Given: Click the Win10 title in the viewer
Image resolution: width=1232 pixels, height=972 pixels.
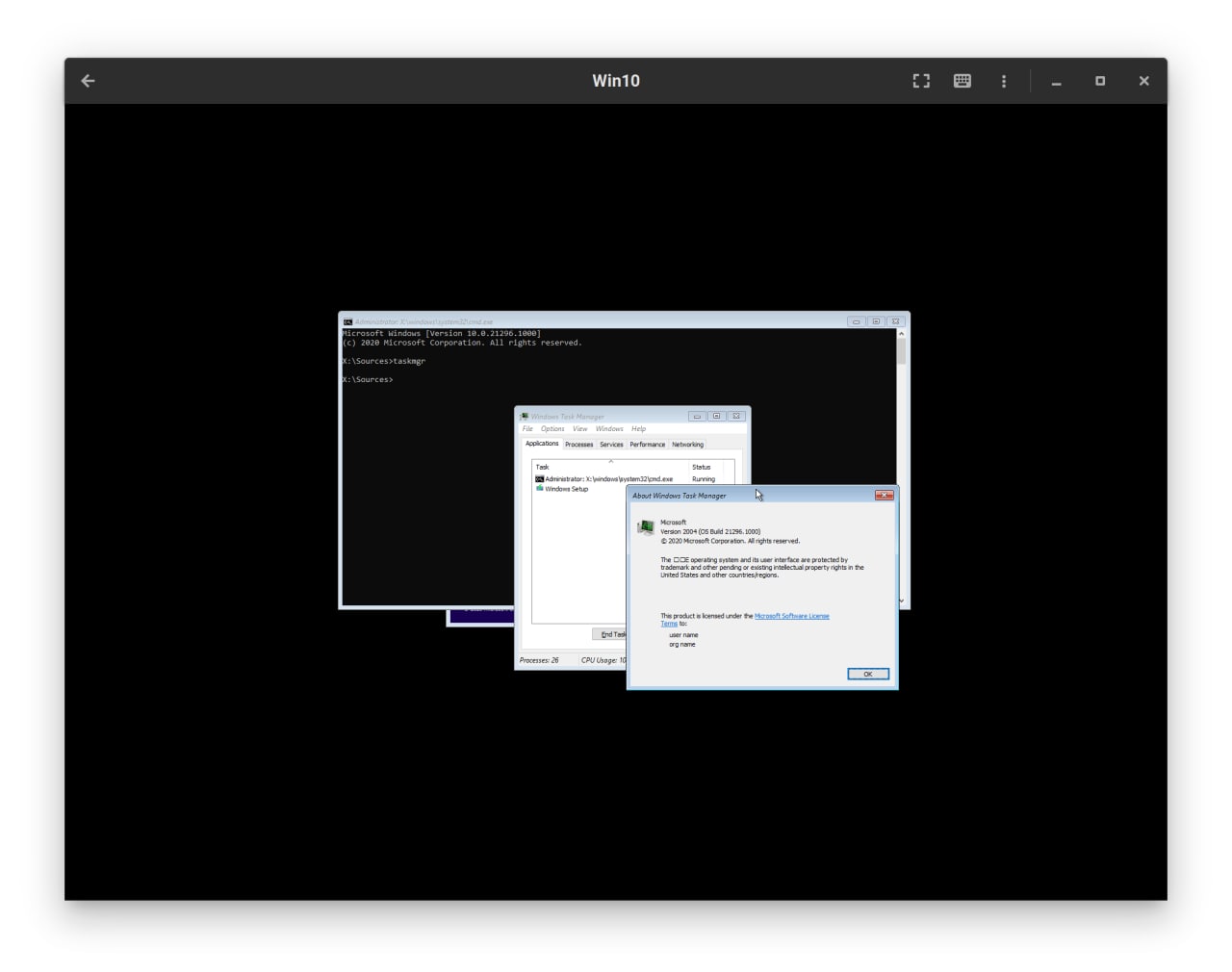Looking at the screenshot, I should point(616,81).
